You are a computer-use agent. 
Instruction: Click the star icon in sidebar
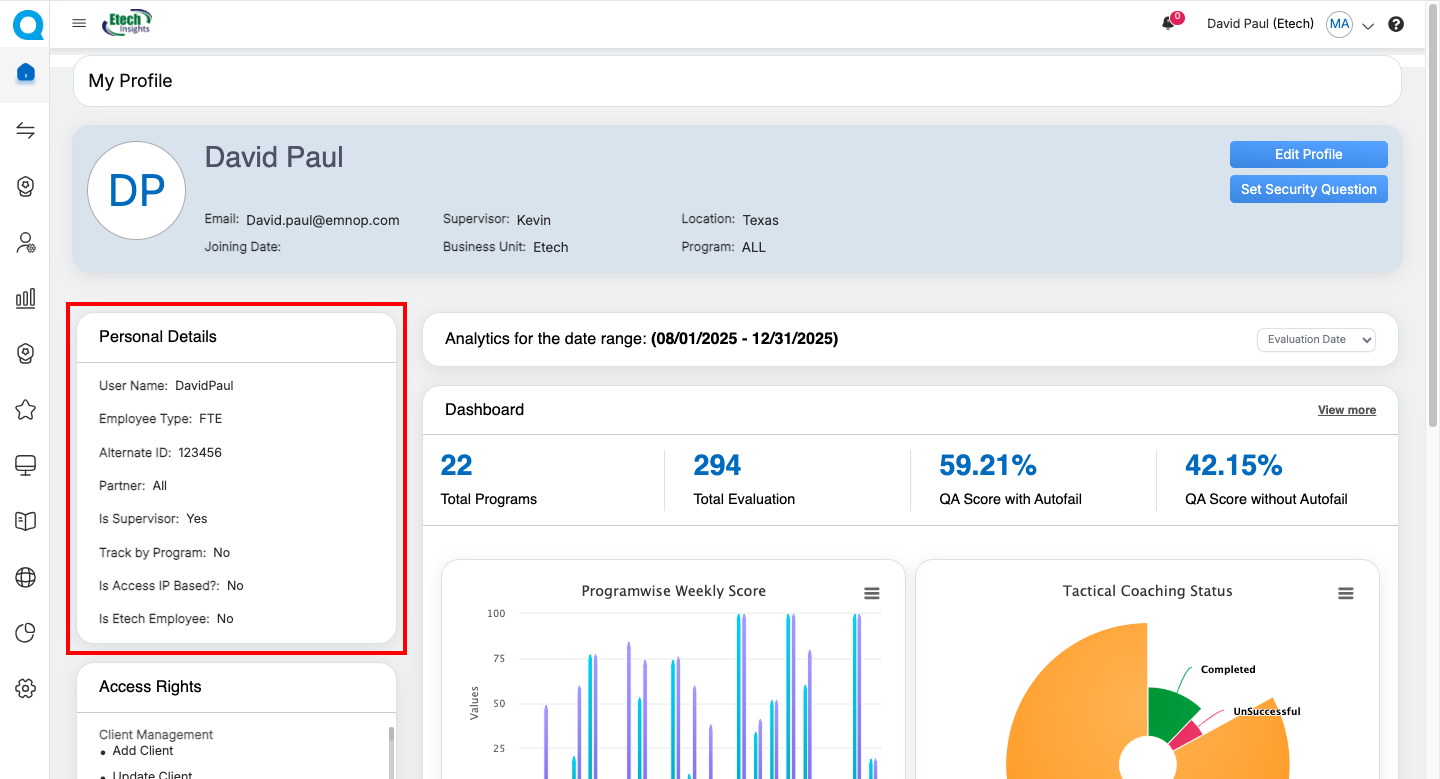coord(26,409)
